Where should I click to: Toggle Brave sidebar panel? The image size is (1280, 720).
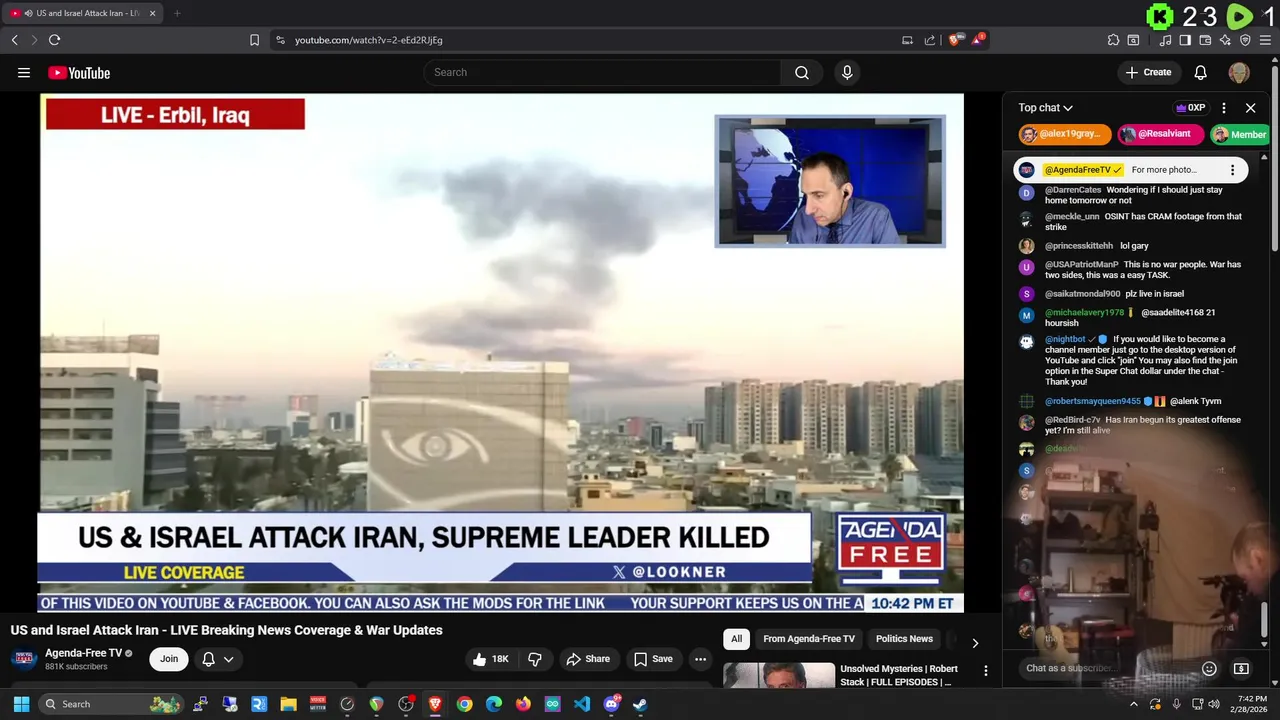tap(1185, 40)
